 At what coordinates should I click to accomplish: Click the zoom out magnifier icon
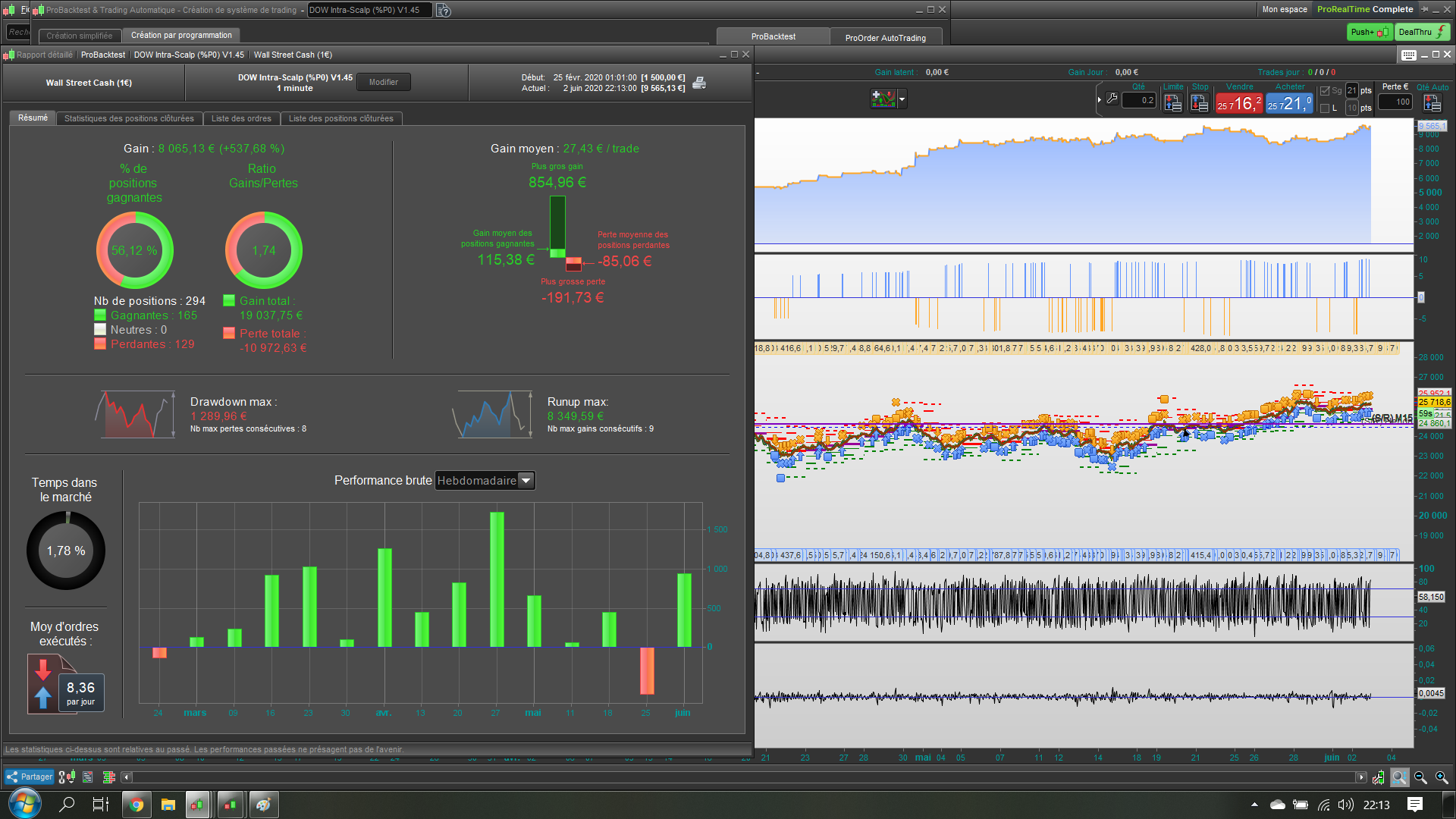point(1420,777)
